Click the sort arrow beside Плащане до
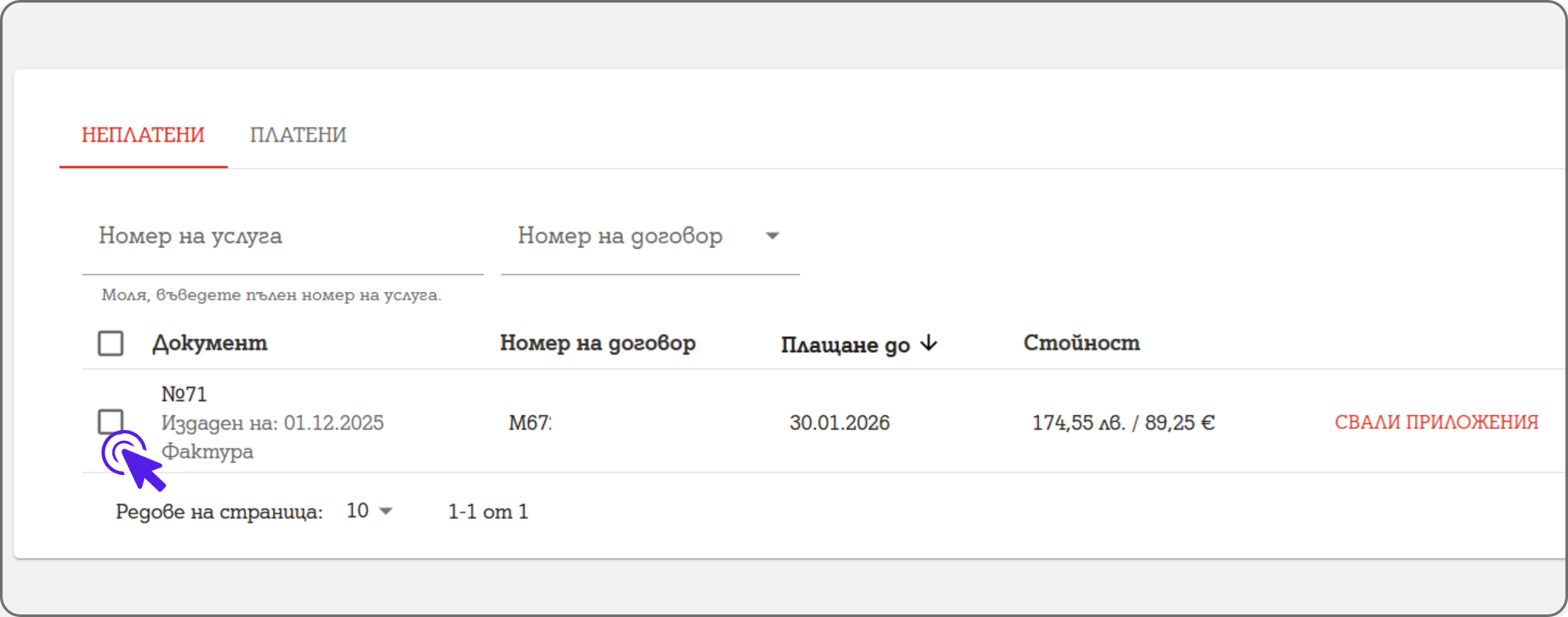The height and width of the screenshot is (617, 1568). point(929,343)
